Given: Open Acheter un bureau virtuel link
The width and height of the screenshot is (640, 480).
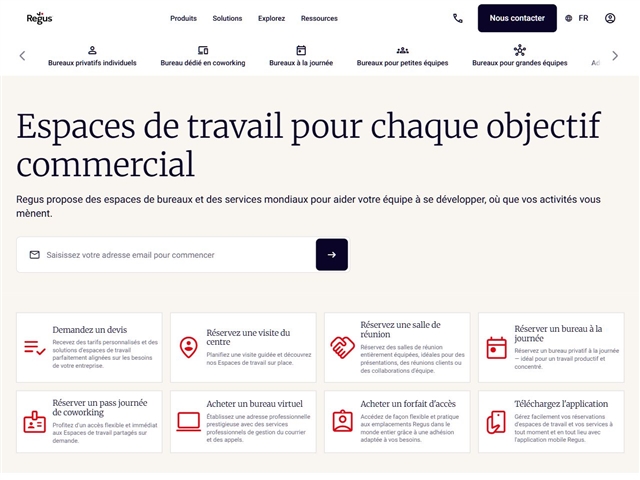Looking at the screenshot, I should pyautogui.click(x=243, y=422).
